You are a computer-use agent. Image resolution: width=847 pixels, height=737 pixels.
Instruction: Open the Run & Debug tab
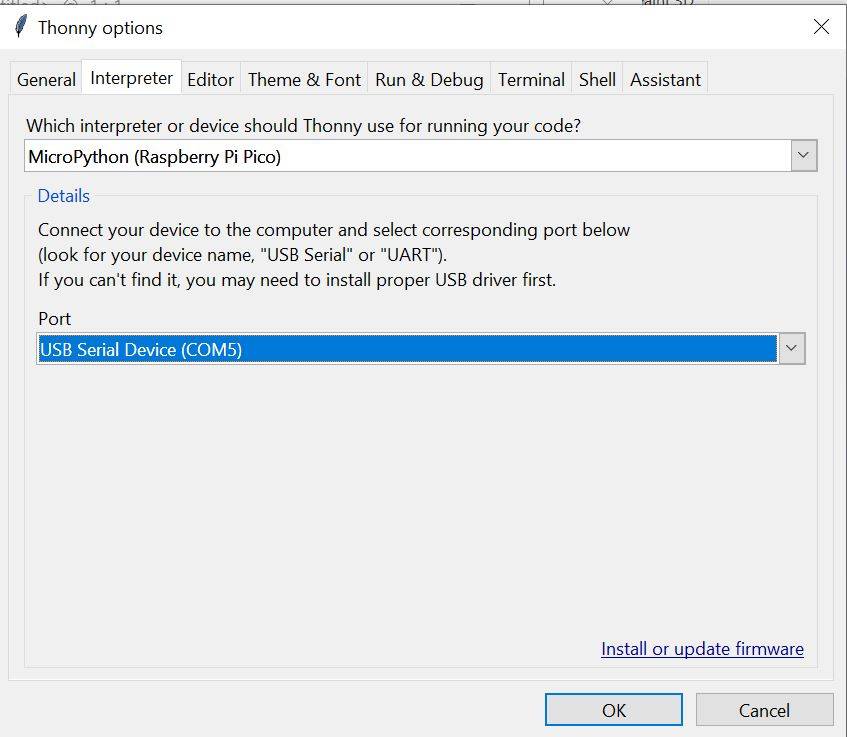[x=429, y=80]
